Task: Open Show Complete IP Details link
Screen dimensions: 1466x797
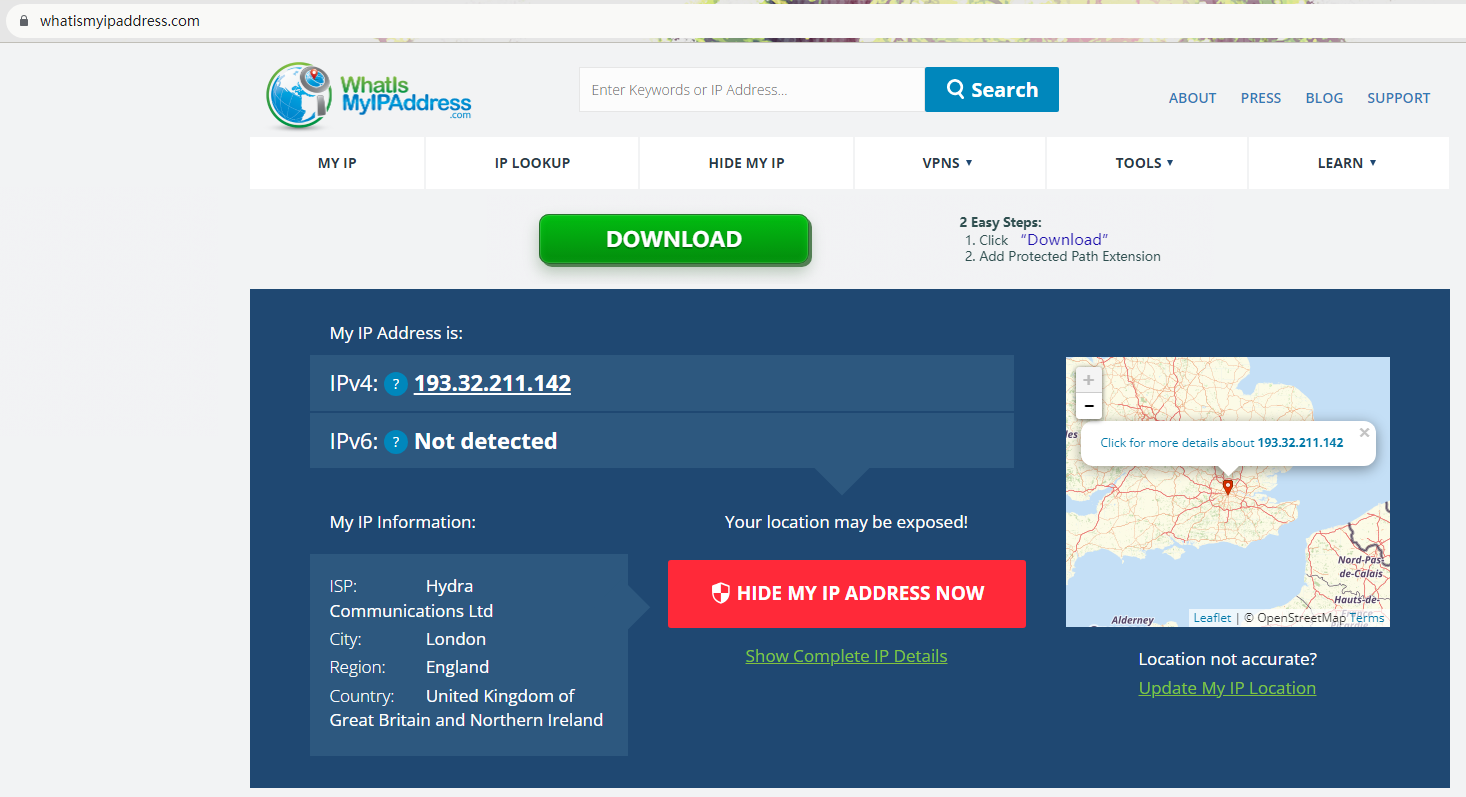Action: point(846,656)
